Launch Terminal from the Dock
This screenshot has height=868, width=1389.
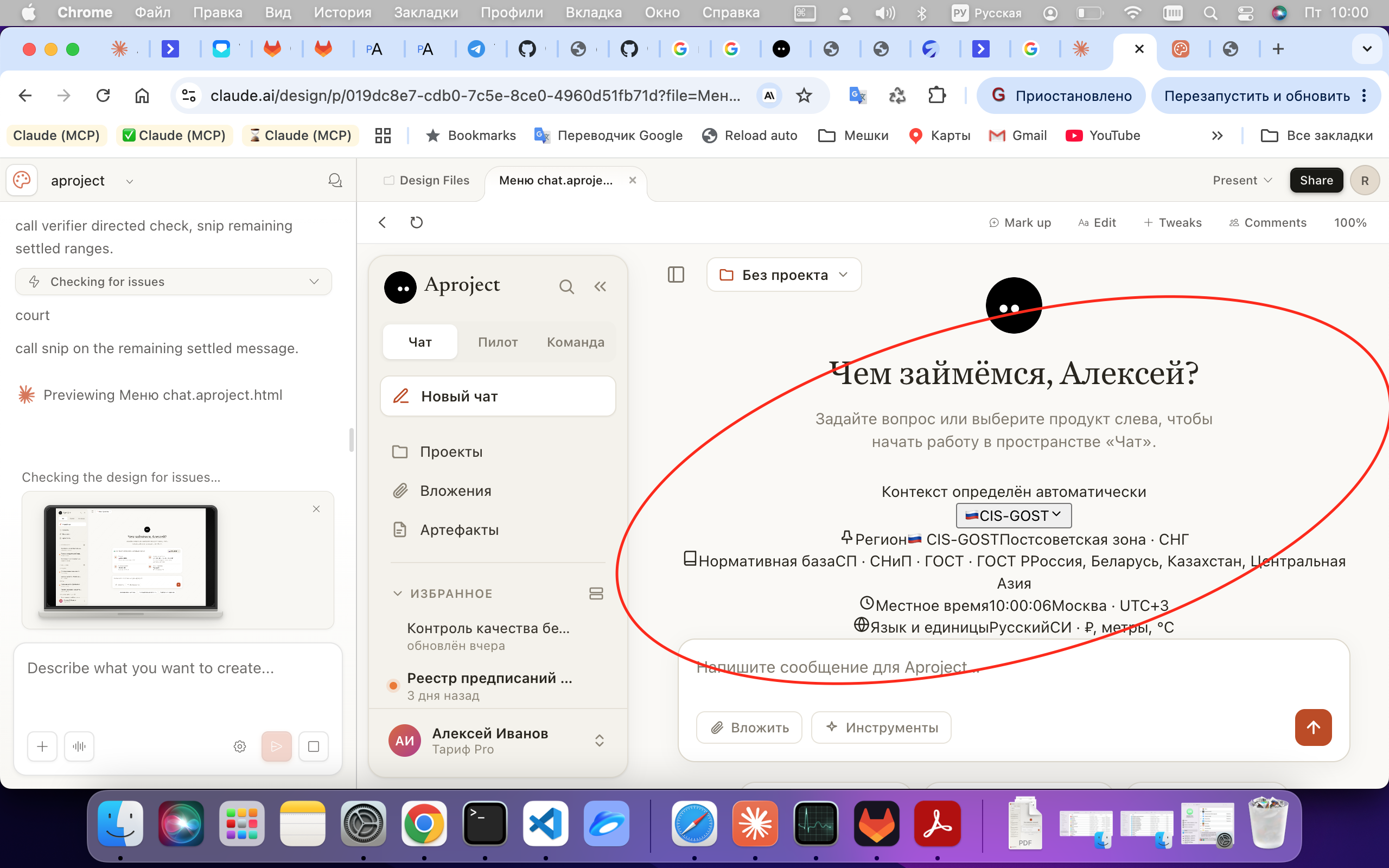pyautogui.click(x=485, y=824)
